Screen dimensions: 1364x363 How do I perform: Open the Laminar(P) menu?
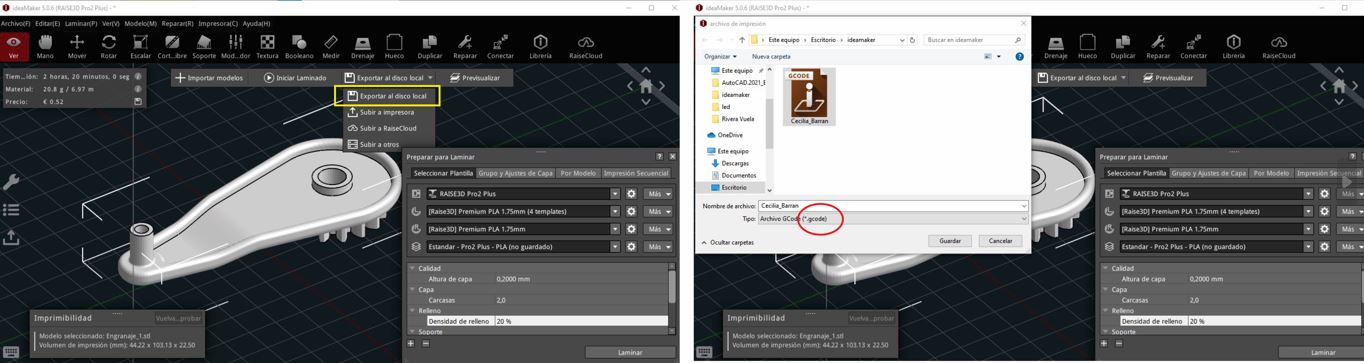81,23
